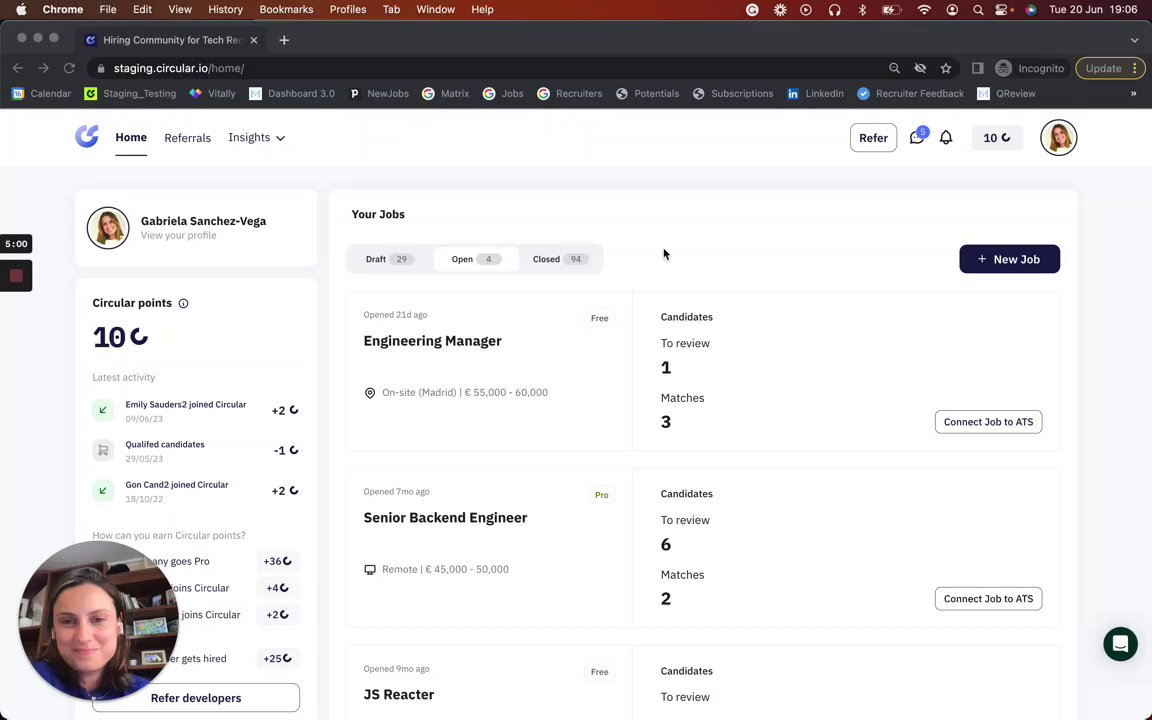Click the browser back arrow
This screenshot has width=1152, height=720.
(x=18, y=68)
